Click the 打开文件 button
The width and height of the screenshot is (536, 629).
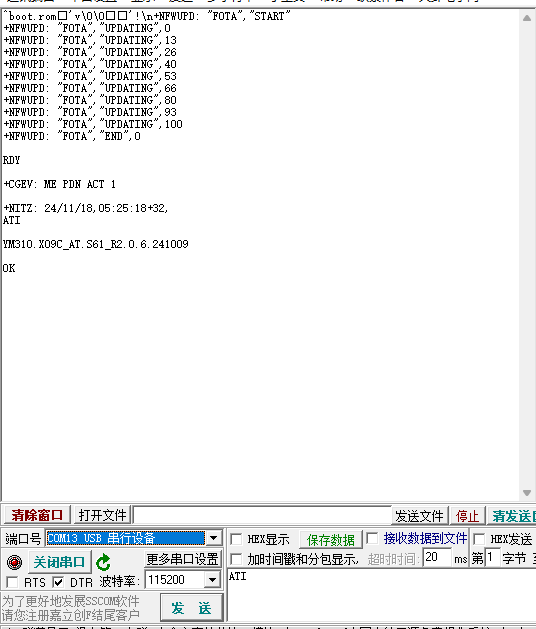[x=103, y=515]
